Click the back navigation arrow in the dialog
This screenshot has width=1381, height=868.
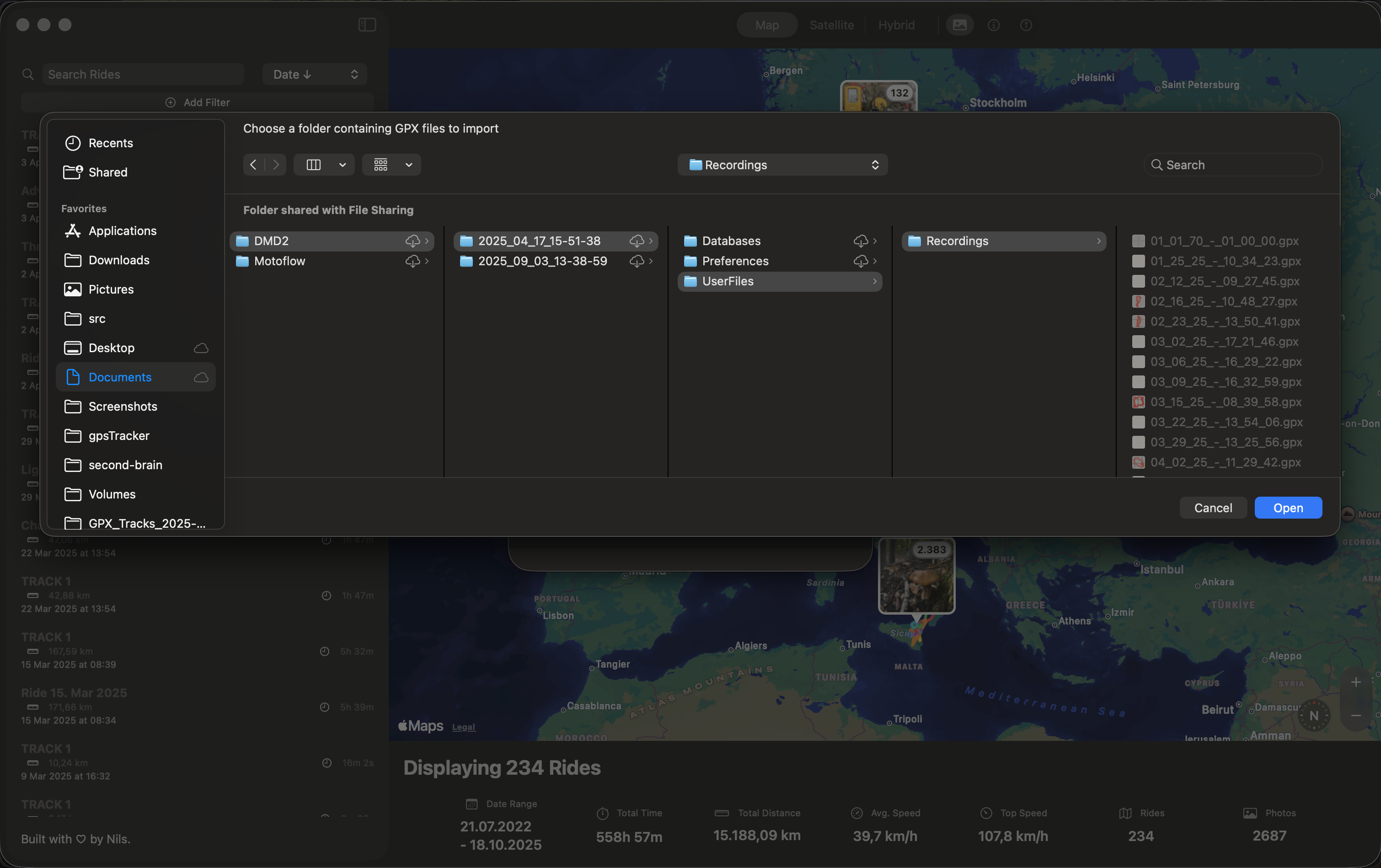pos(253,165)
